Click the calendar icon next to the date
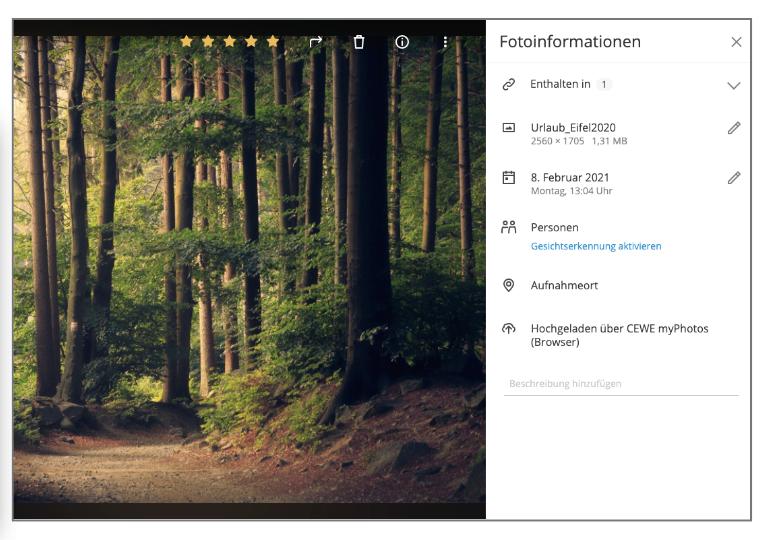The width and height of the screenshot is (764, 540). tap(509, 177)
